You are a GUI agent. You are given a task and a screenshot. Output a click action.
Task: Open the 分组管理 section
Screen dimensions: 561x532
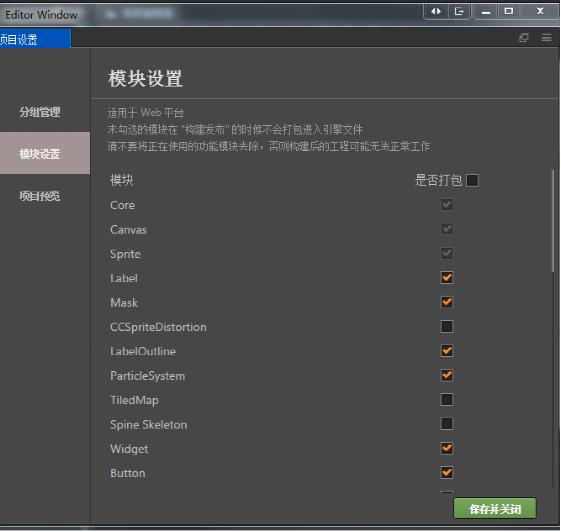tap(40, 112)
